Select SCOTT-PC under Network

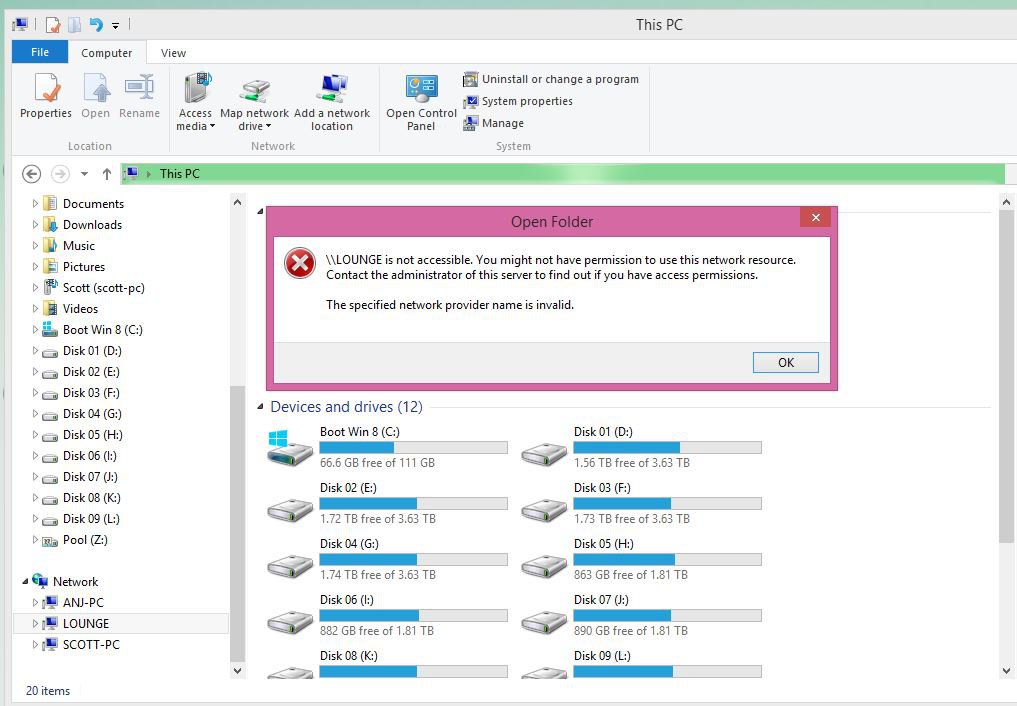(91, 644)
